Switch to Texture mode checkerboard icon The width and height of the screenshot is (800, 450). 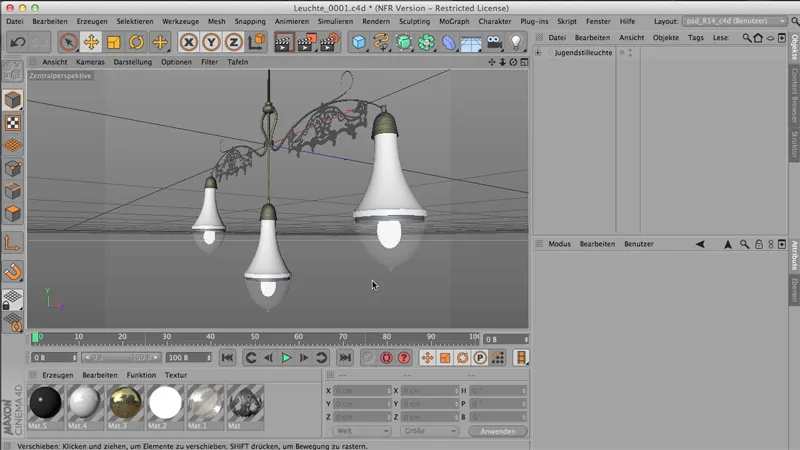[13, 123]
